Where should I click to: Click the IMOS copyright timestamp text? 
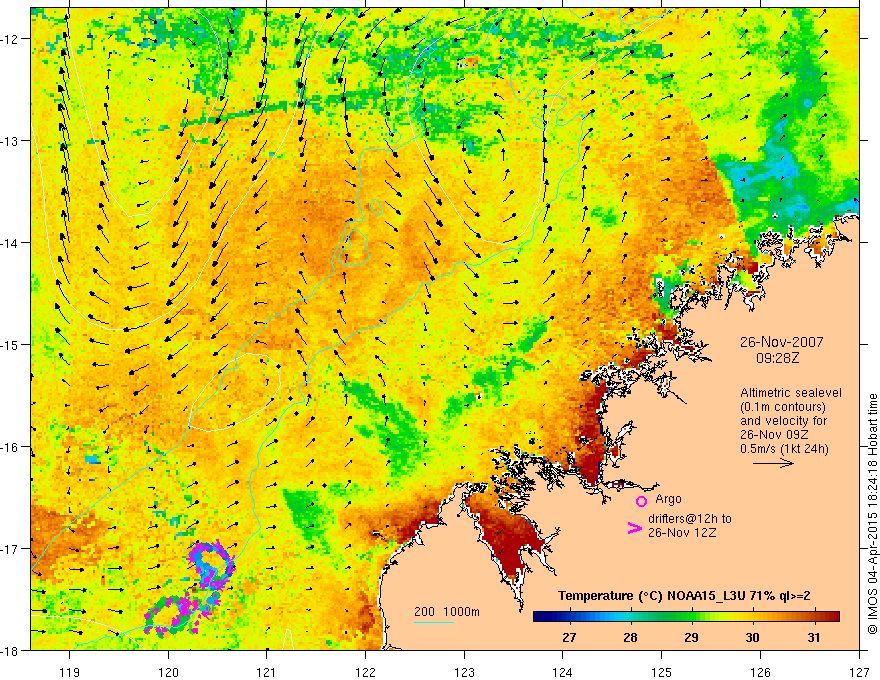pyautogui.click(x=872, y=513)
